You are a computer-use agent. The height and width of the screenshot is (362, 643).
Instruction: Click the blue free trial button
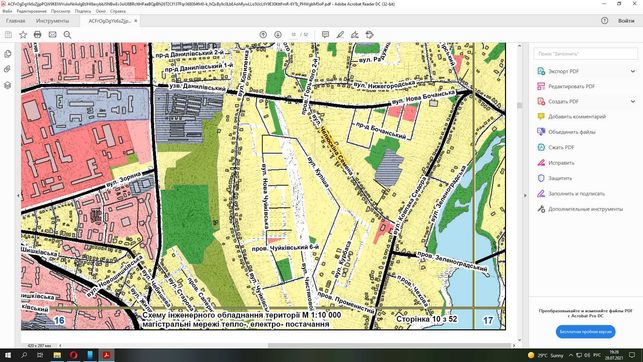pyautogui.click(x=586, y=332)
